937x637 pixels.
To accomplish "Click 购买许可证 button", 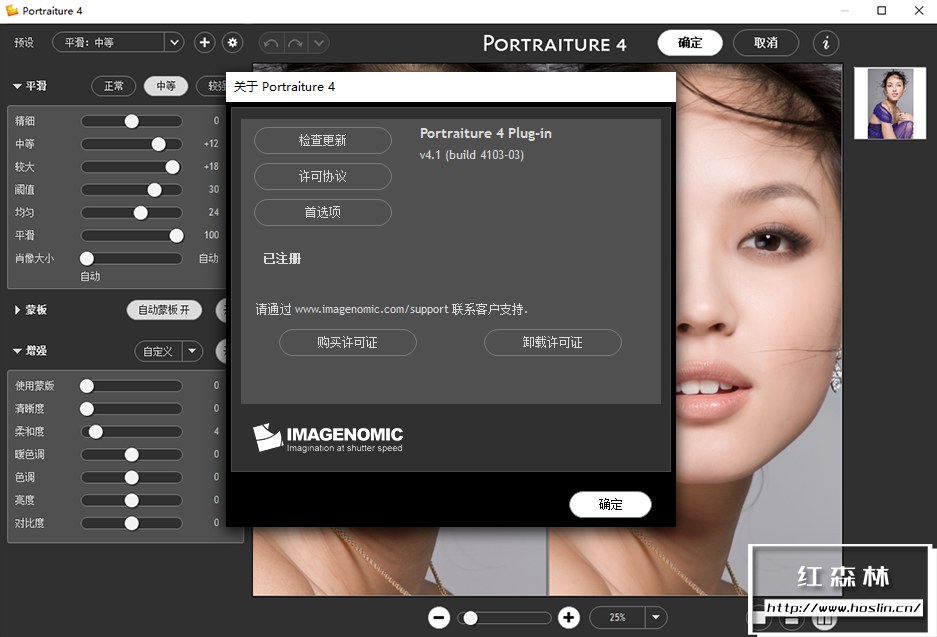I will [348, 342].
